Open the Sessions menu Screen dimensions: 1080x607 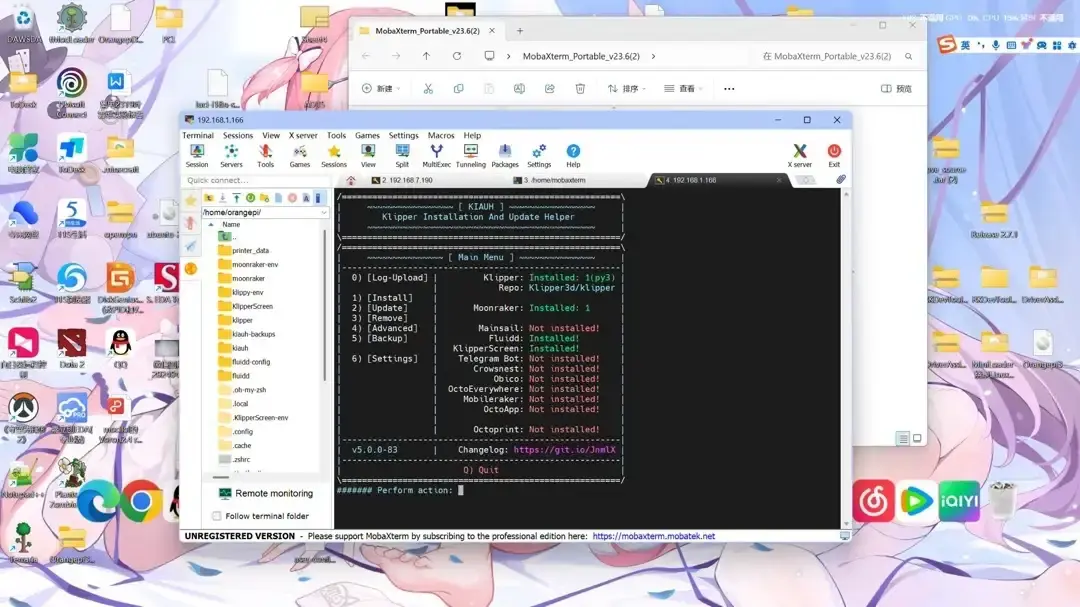pyautogui.click(x=238, y=136)
